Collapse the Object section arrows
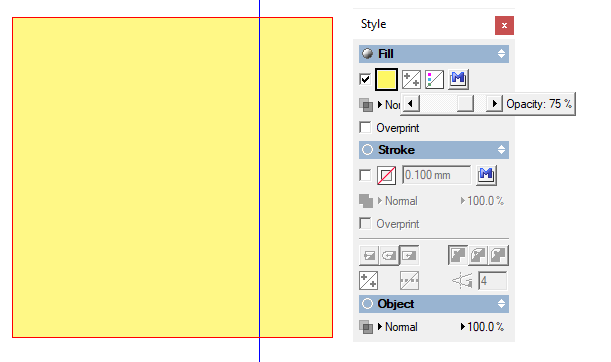 coord(502,304)
